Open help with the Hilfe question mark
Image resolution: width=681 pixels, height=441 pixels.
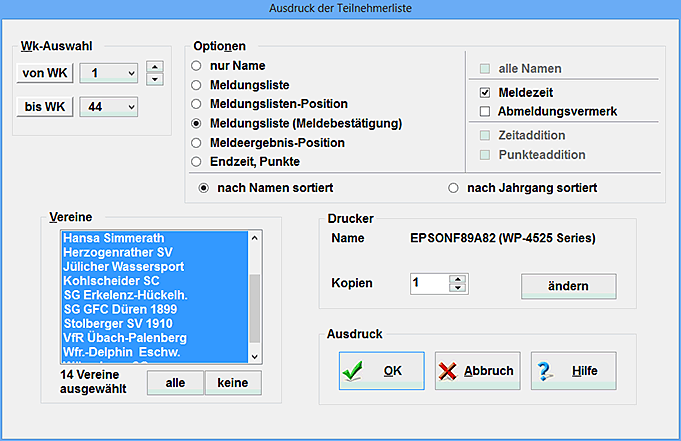point(573,371)
